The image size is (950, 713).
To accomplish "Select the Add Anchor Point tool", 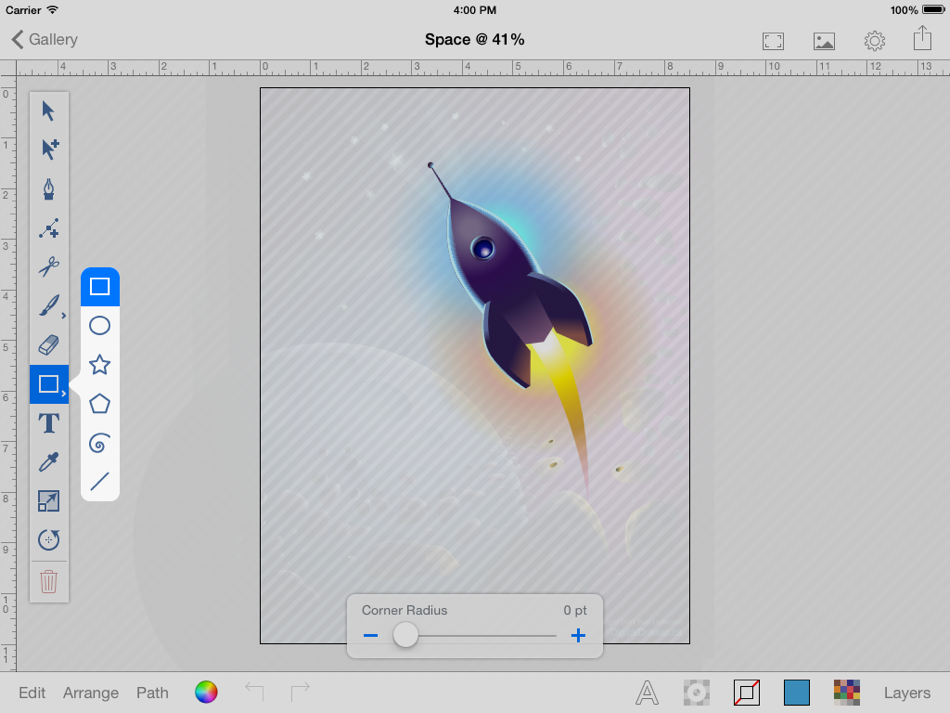I will (49, 228).
